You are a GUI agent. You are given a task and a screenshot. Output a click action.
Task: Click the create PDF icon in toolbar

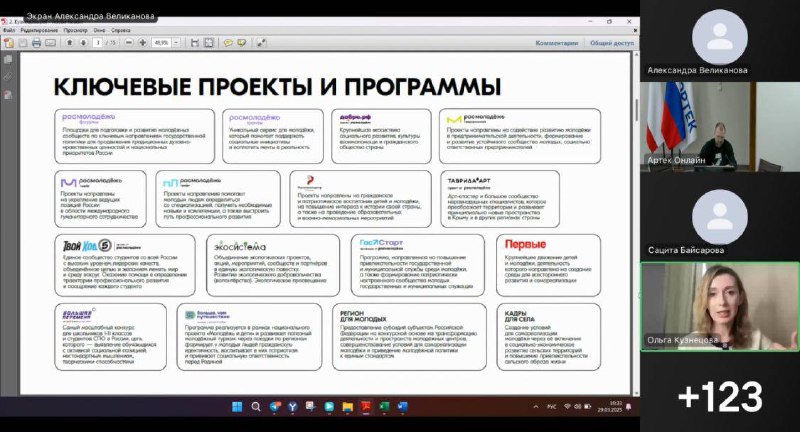pyautogui.click(x=9, y=43)
